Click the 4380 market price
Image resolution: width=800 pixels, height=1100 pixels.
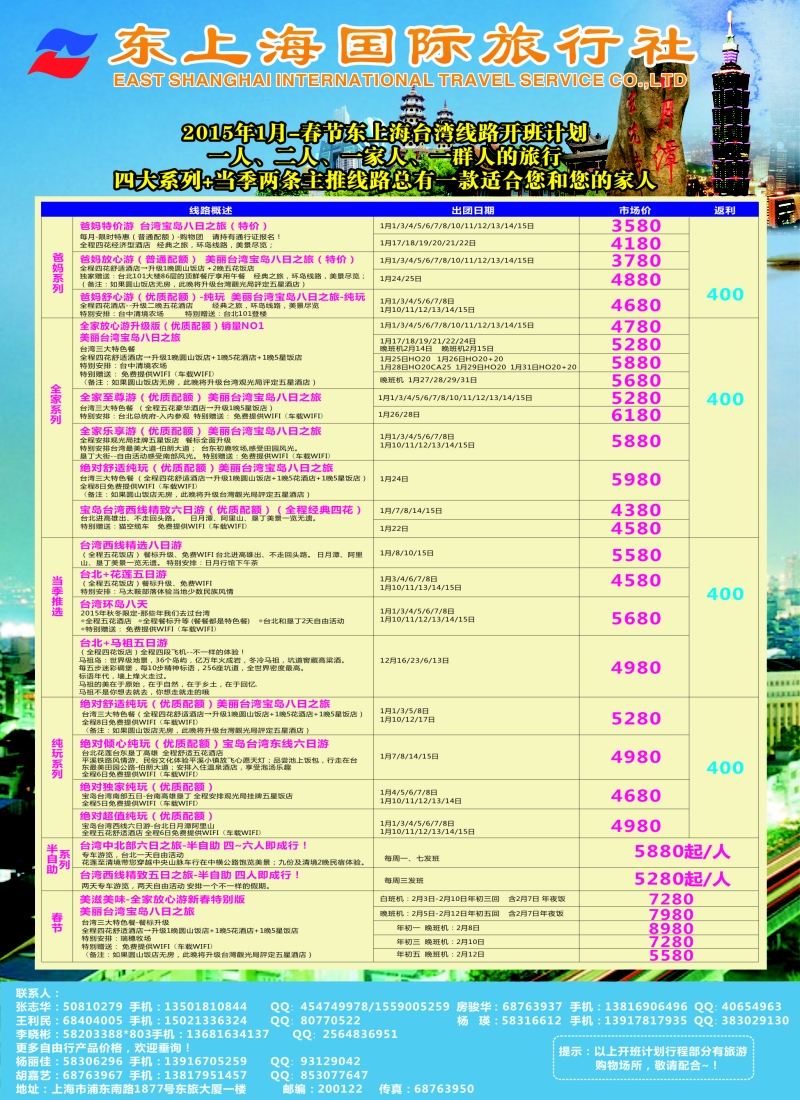pos(636,510)
